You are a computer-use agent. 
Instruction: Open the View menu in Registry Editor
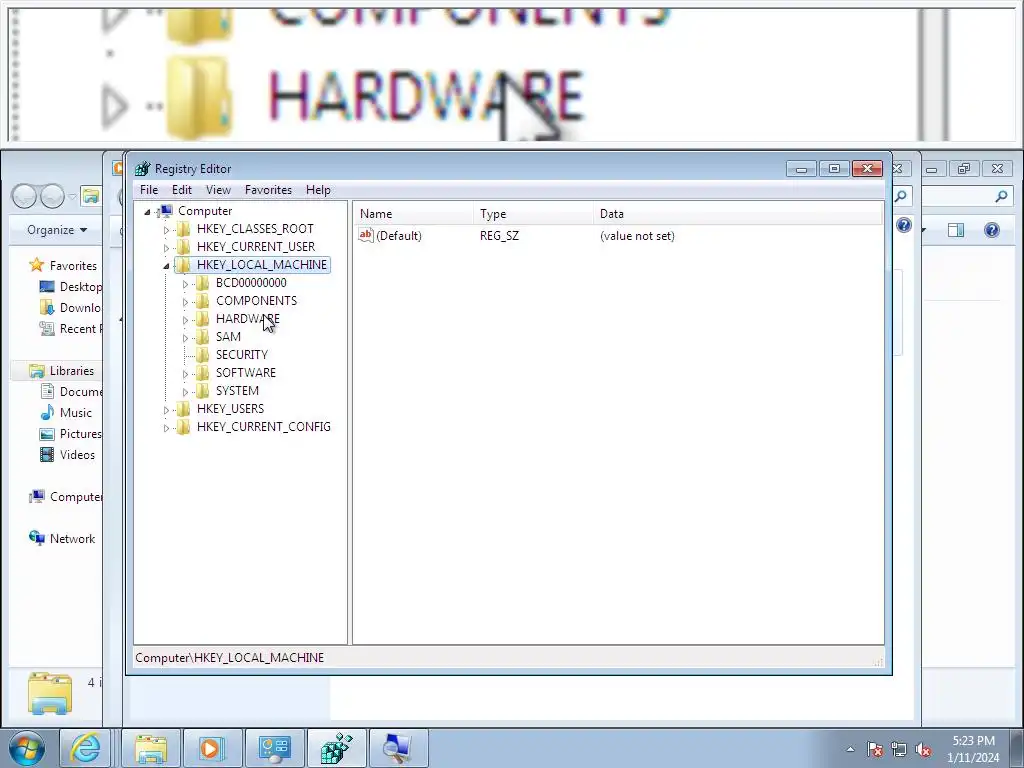(218, 190)
